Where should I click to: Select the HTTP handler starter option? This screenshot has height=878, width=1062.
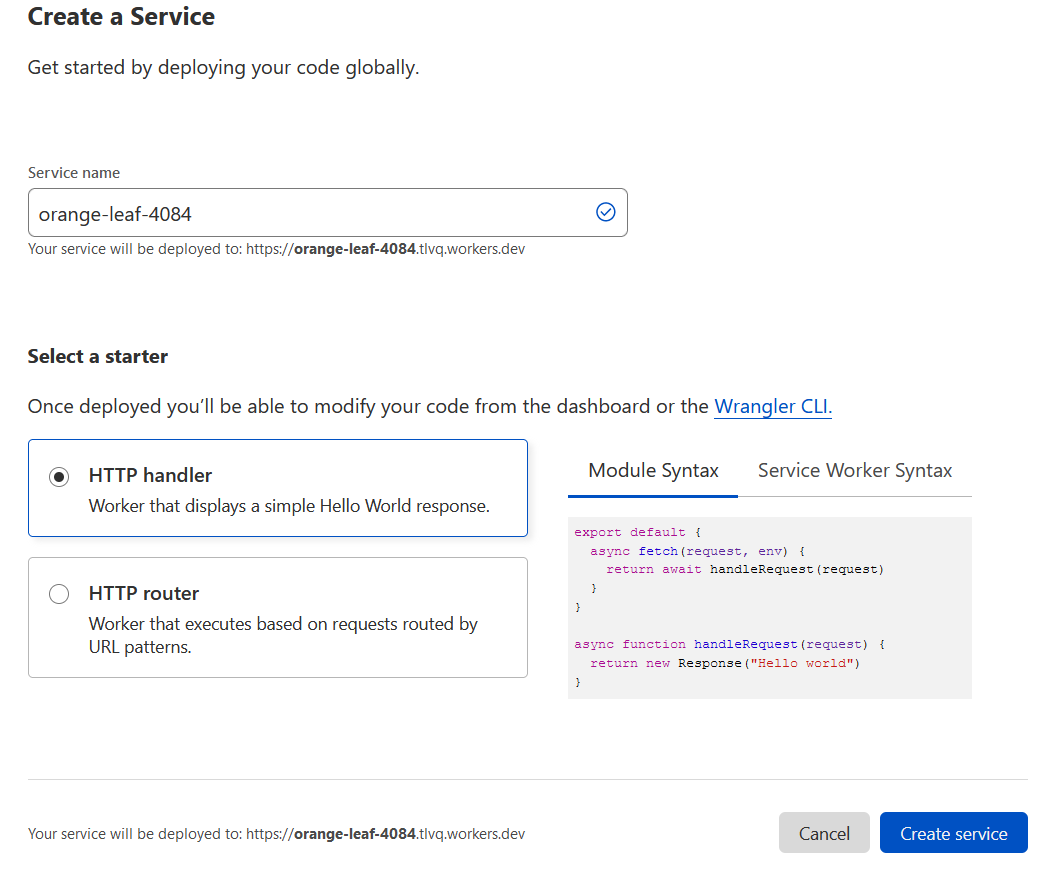[58, 476]
